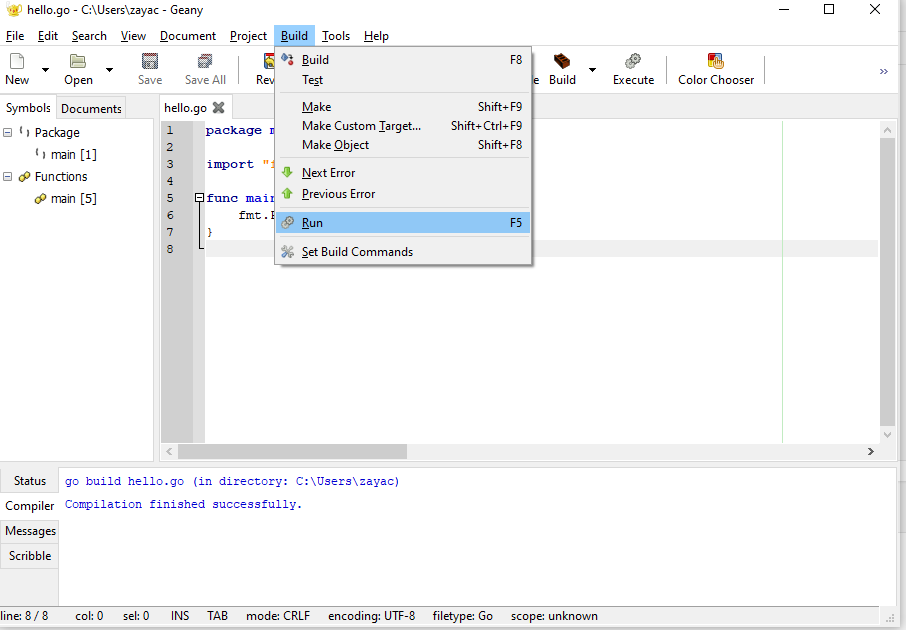This screenshot has width=906, height=630.
Task: Open the Tools menu
Action: coord(336,36)
